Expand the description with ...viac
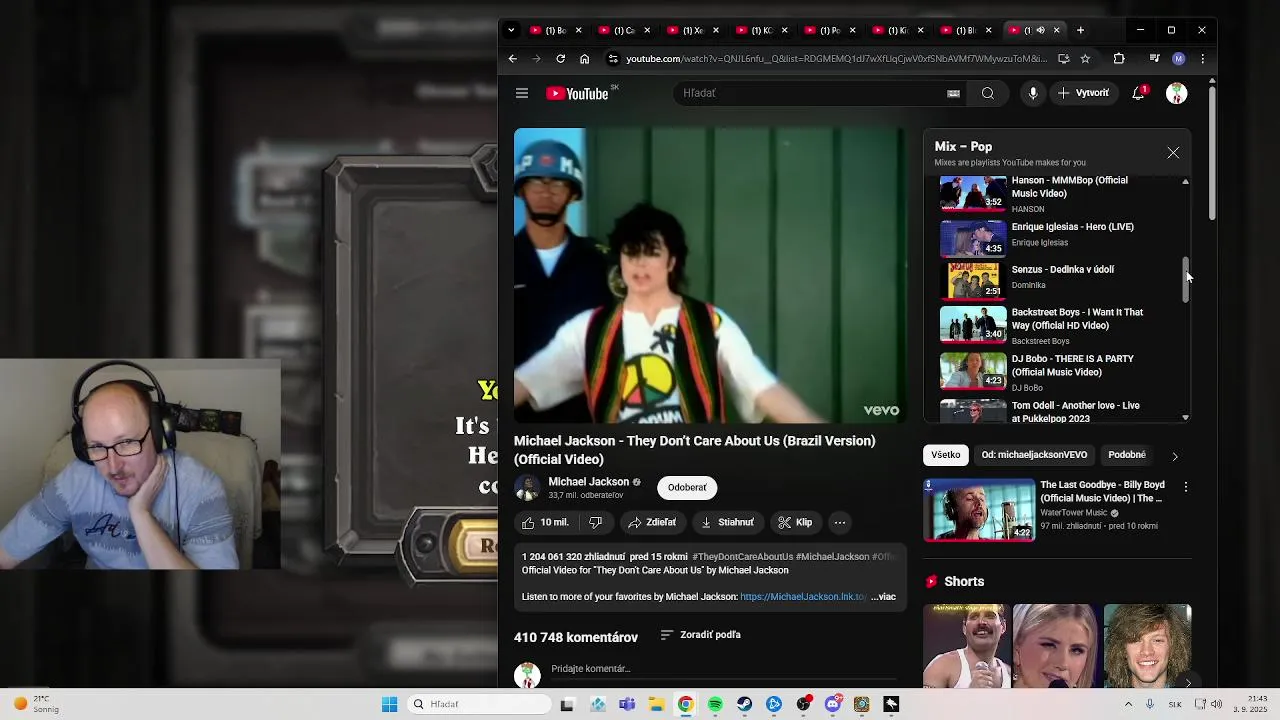The height and width of the screenshot is (720, 1280). pyautogui.click(x=883, y=597)
